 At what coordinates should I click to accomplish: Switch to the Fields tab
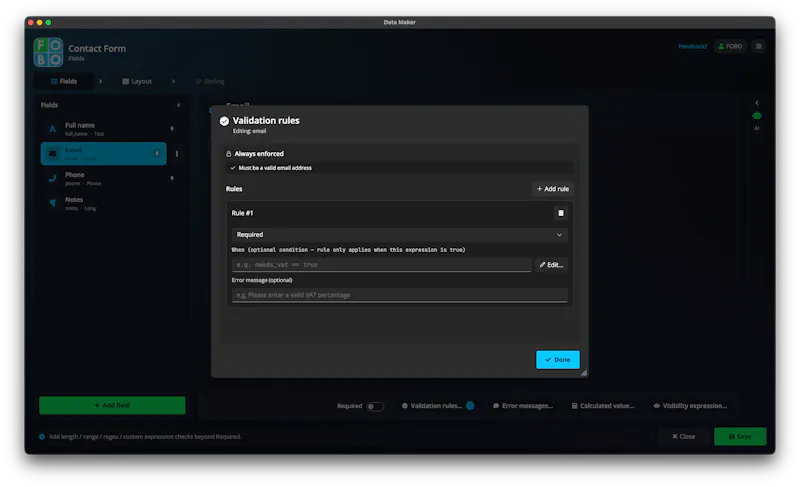coord(64,81)
